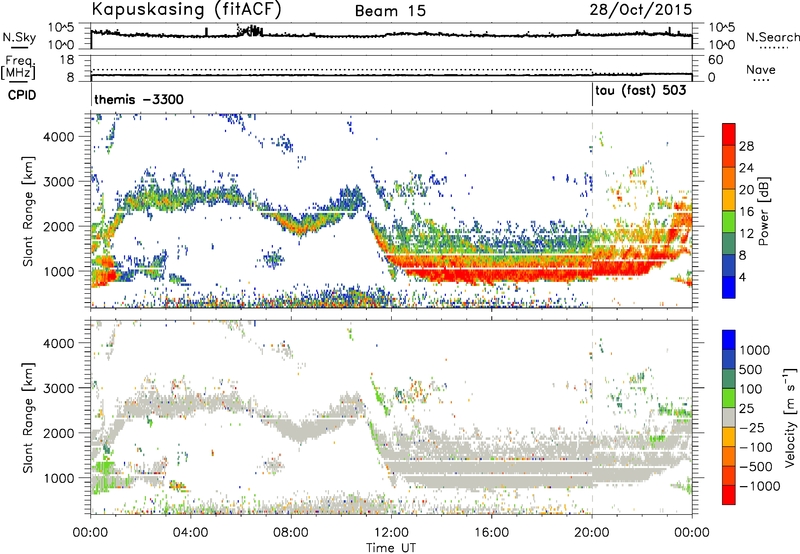Click the 'Kapuskasing (fitACF)' title text

pos(186,9)
